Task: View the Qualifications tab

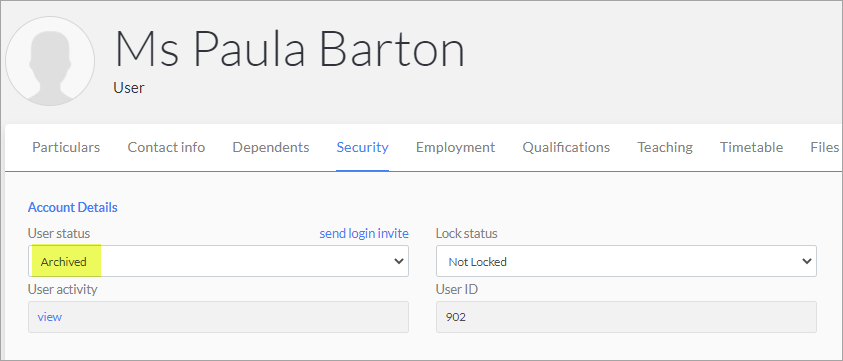Action: 566,147
